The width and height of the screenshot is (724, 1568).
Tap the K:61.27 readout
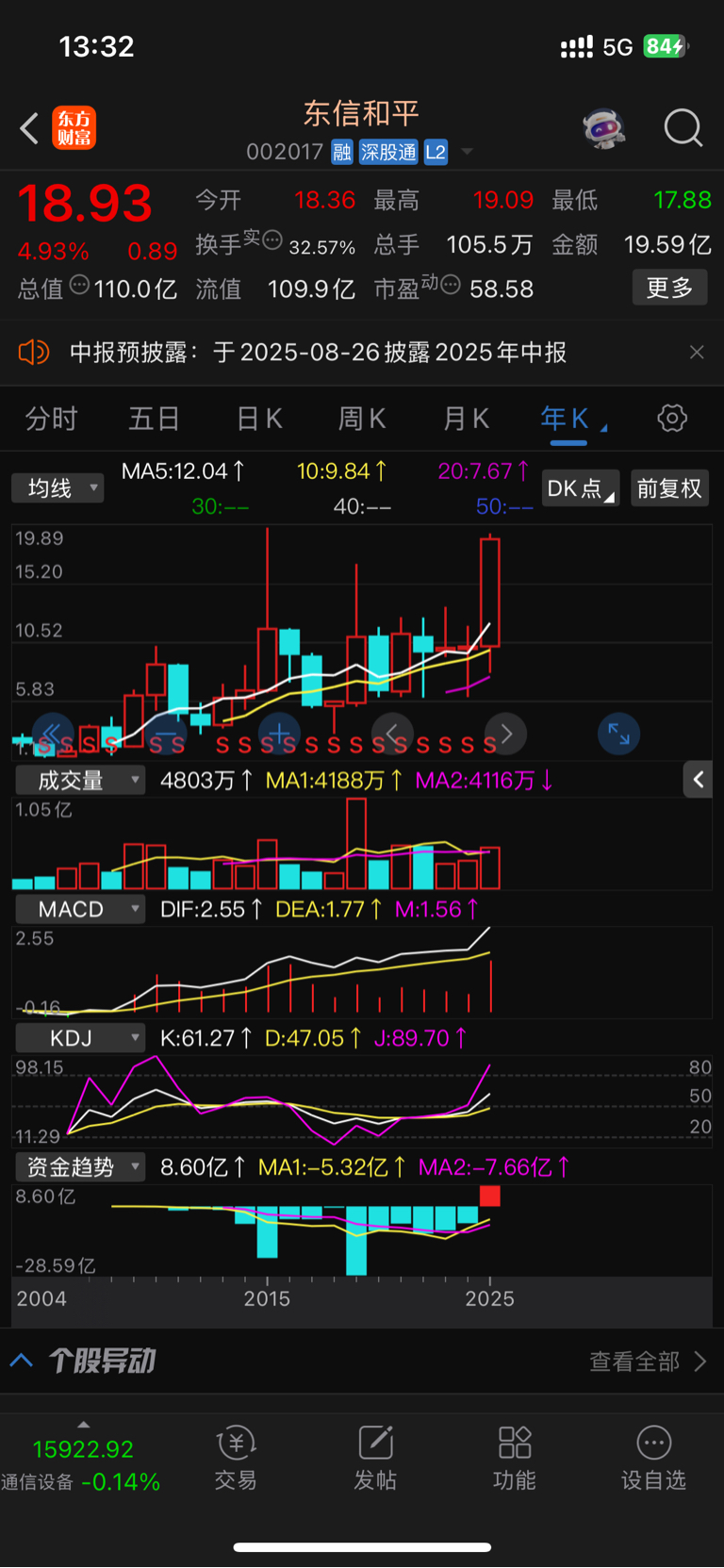tap(206, 1038)
